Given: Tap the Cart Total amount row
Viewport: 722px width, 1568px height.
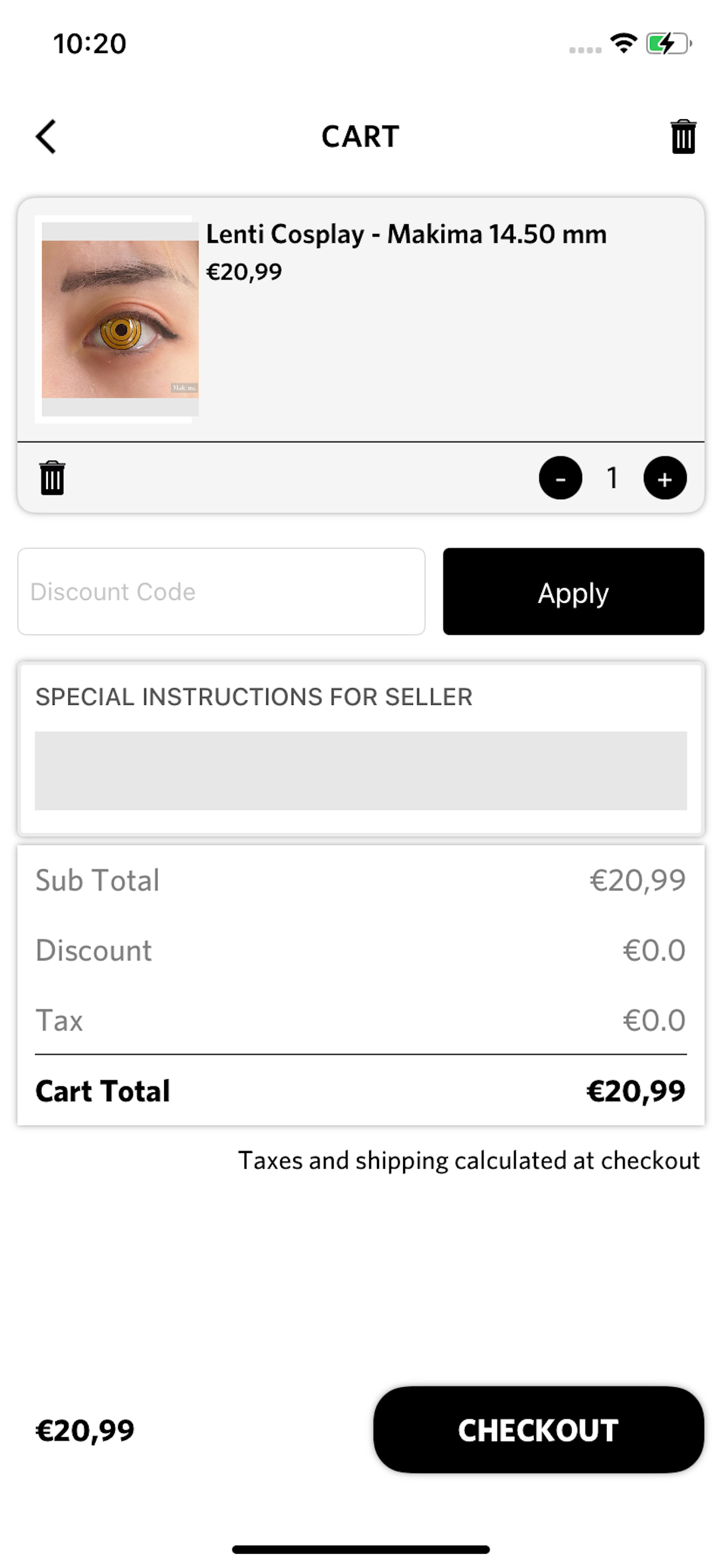Looking at the screenshot, I should click(x=360, y=1091).
